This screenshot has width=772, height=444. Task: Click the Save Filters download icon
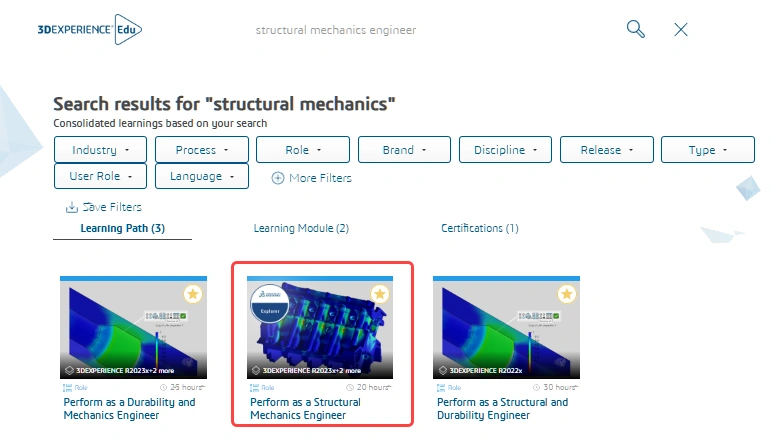pyautogui.click(x=71, y=207)
